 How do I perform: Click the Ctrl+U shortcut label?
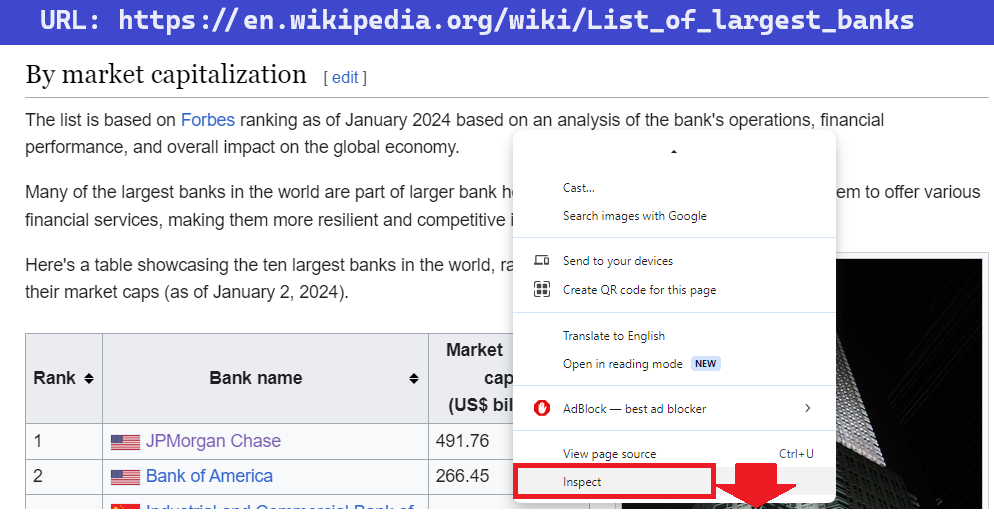pos(796,454)
